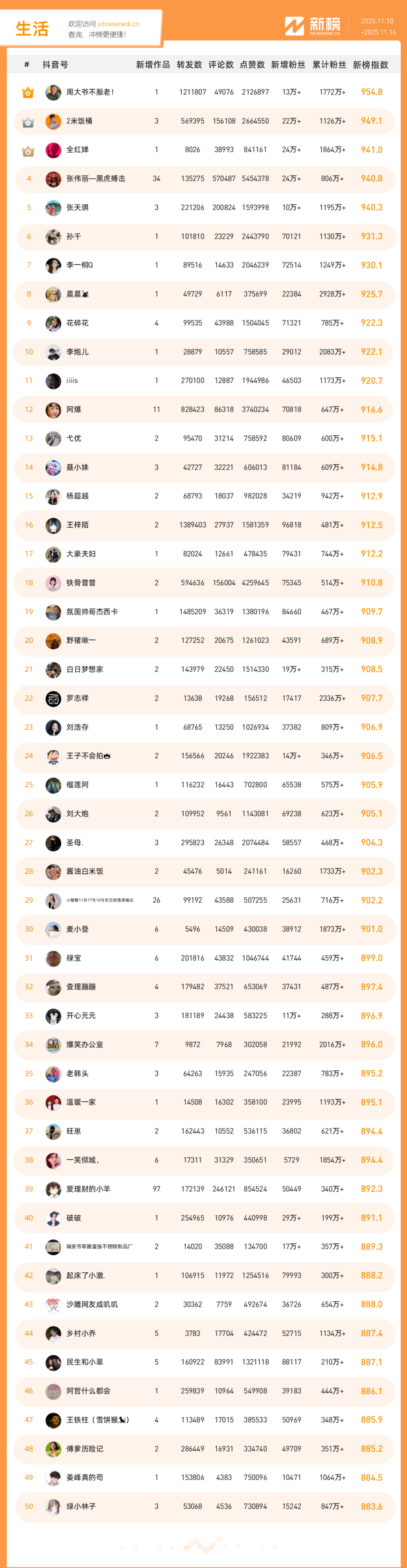Click the Newrank logo icon in header

294,26
